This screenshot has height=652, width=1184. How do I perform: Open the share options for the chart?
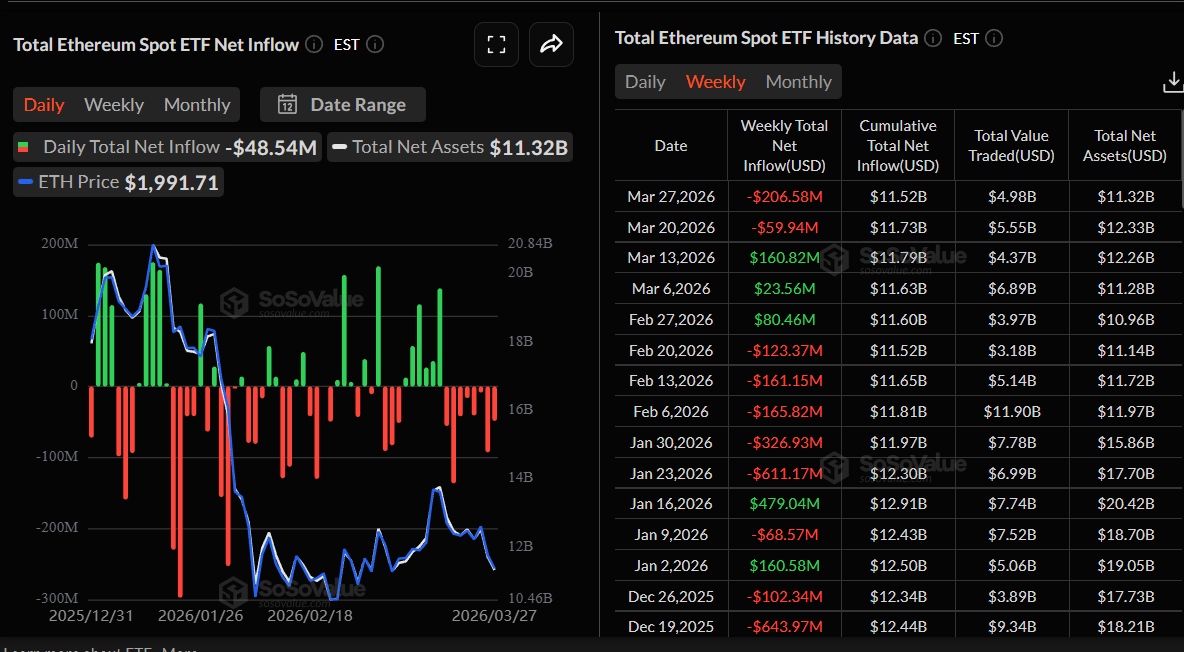551,44
